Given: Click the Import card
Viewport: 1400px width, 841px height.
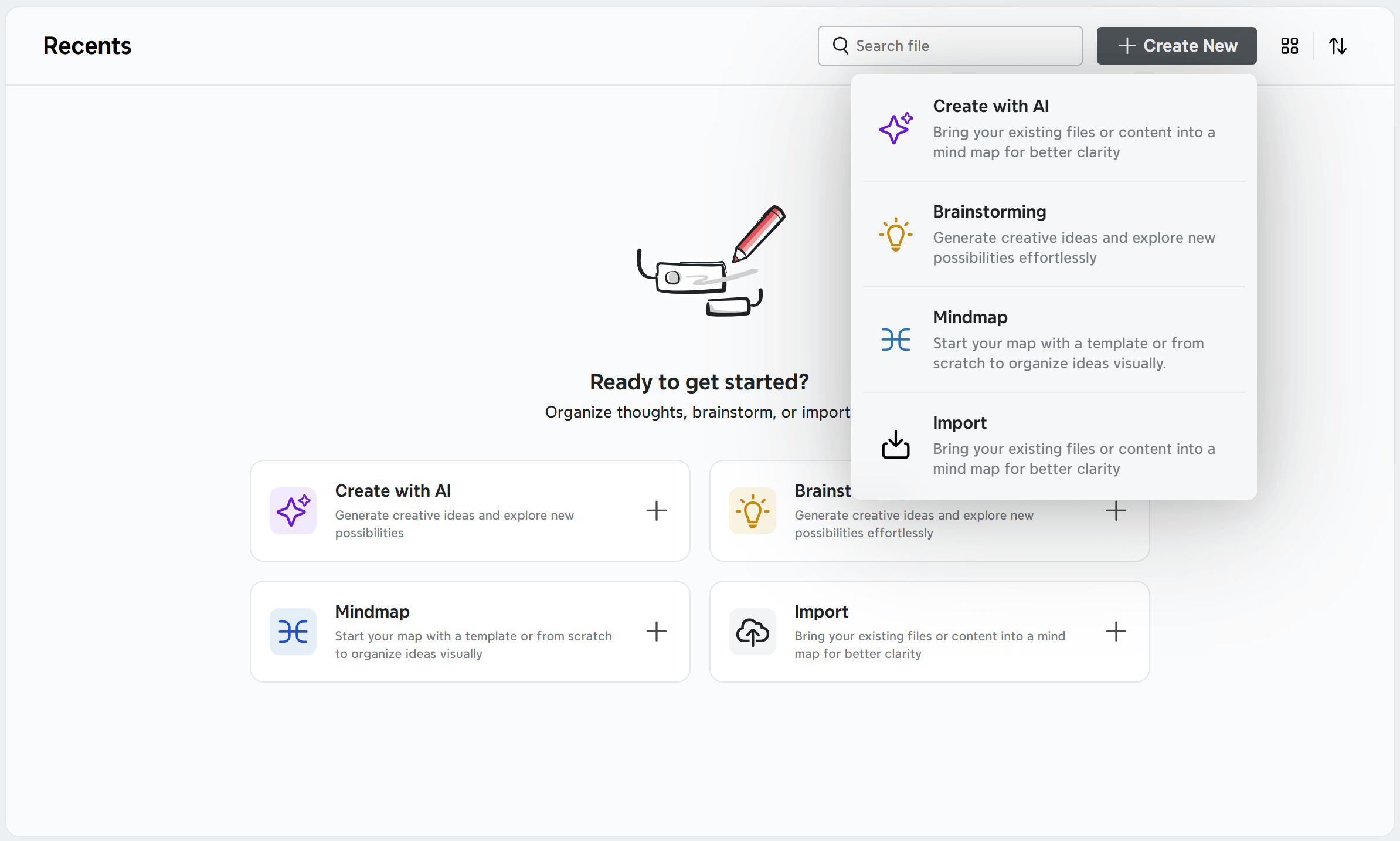Looking at the screenshot, I should click(929, 632).
